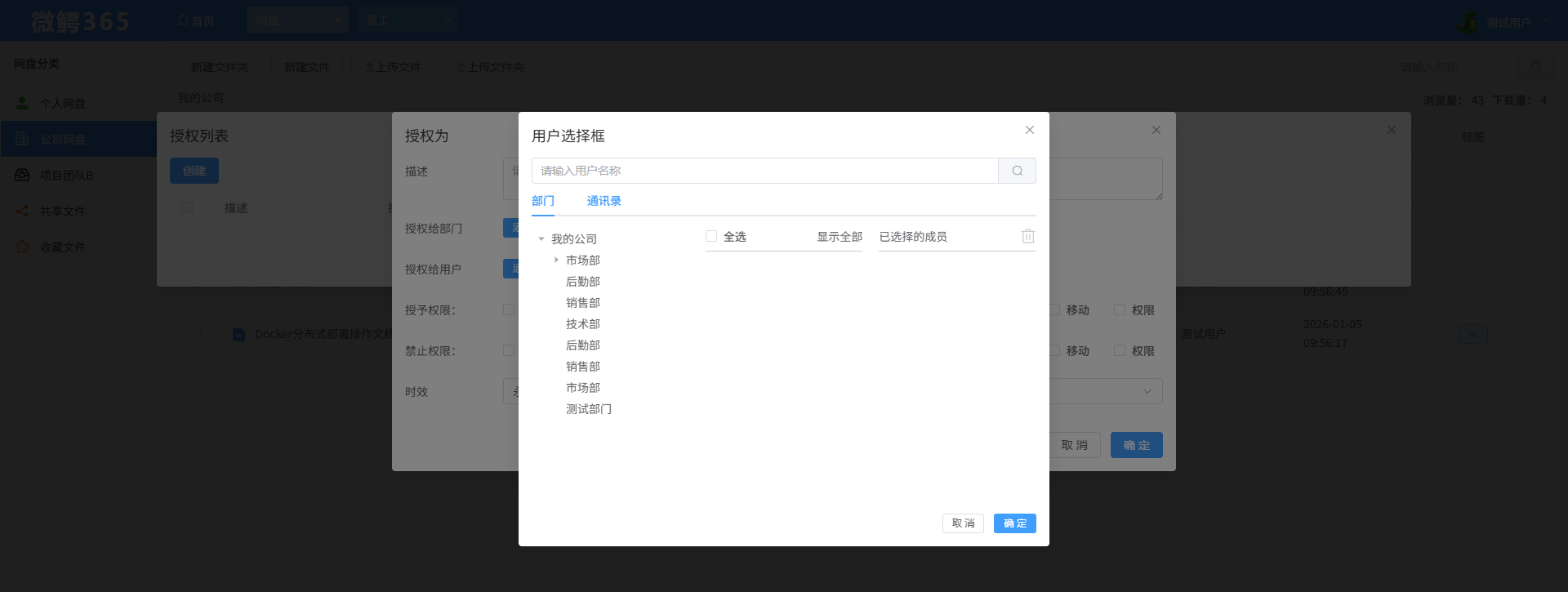
Task: Tick the first checkbox of 授予权限 row
Action: [509, 309]
